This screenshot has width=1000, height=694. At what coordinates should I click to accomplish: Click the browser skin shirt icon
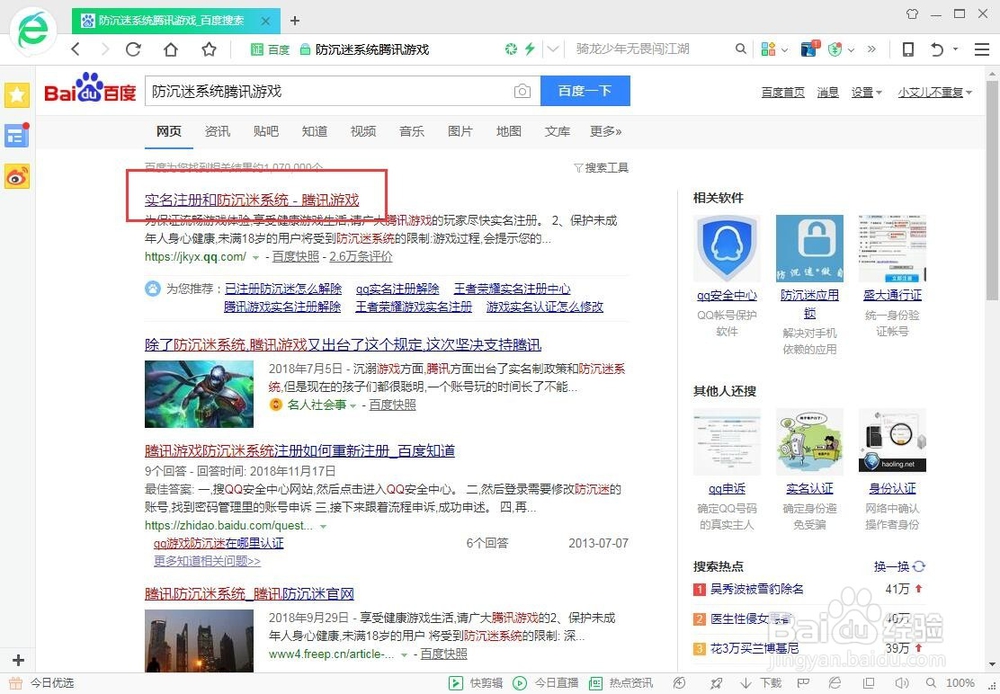click(912, 13)
